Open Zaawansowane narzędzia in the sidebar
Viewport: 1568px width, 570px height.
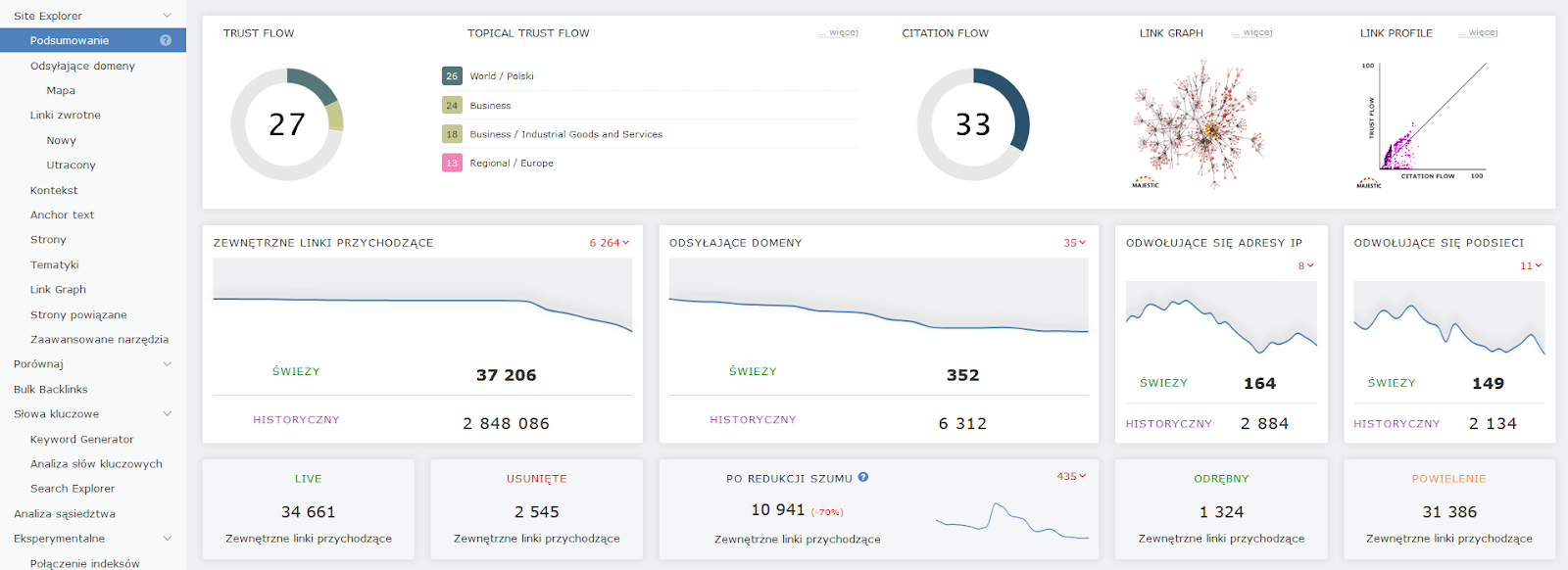(99, 339)
